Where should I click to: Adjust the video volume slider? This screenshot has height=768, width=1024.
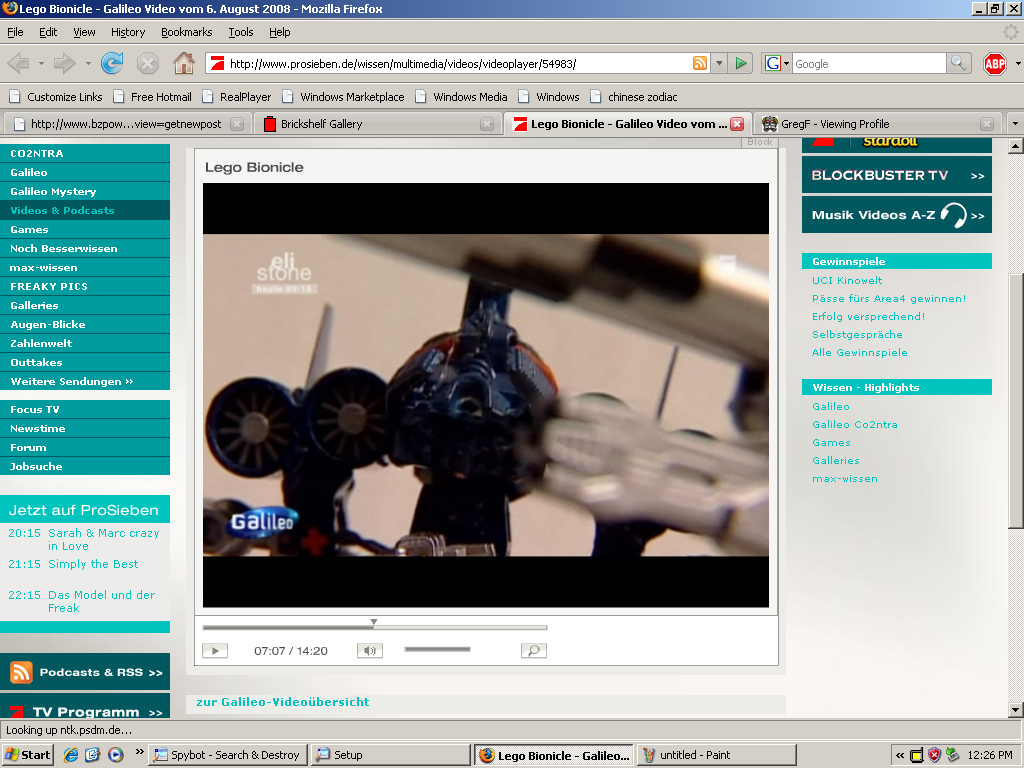click(438, 649)
